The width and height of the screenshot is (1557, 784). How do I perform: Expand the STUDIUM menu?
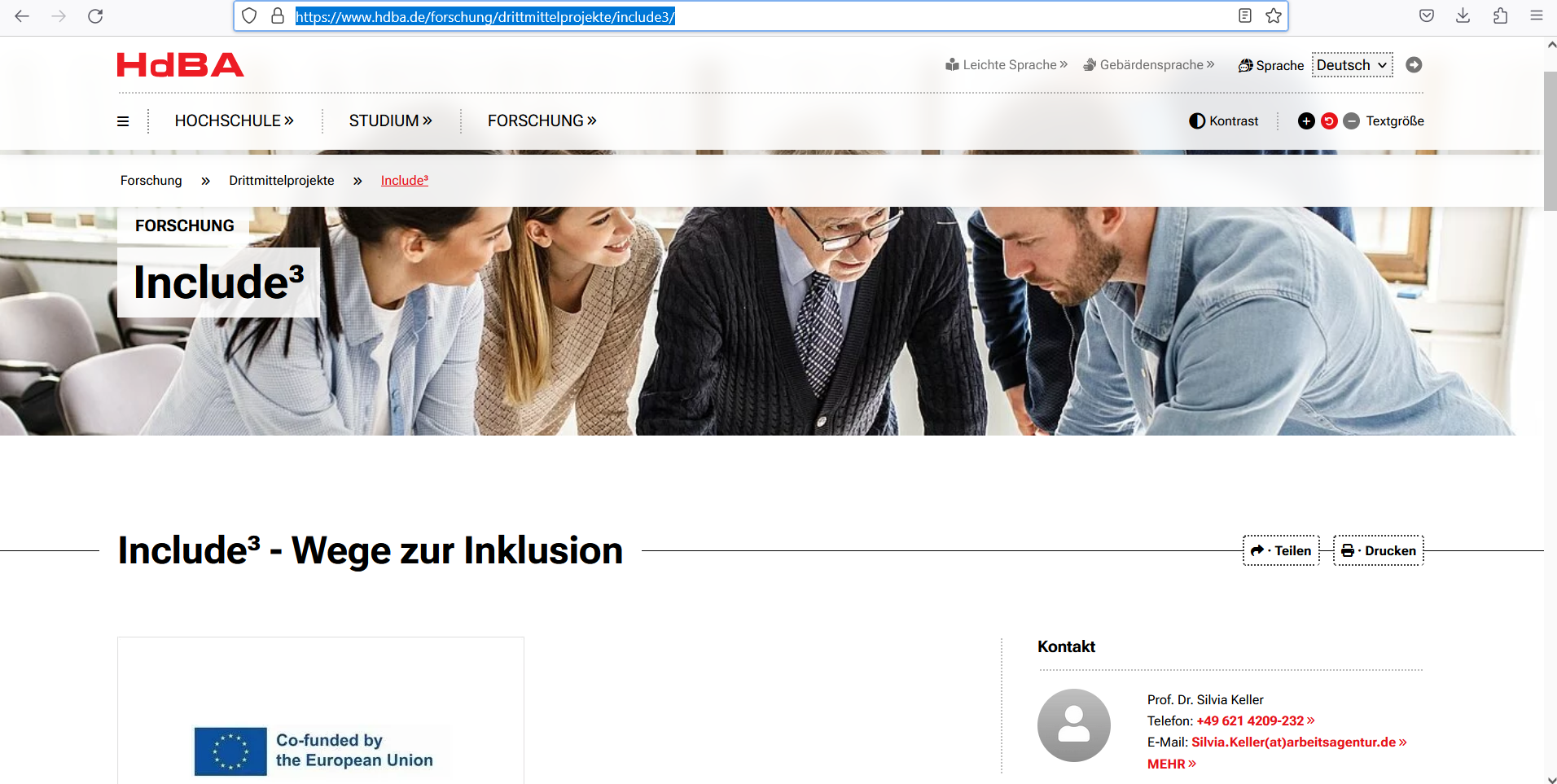coord(391,121)
